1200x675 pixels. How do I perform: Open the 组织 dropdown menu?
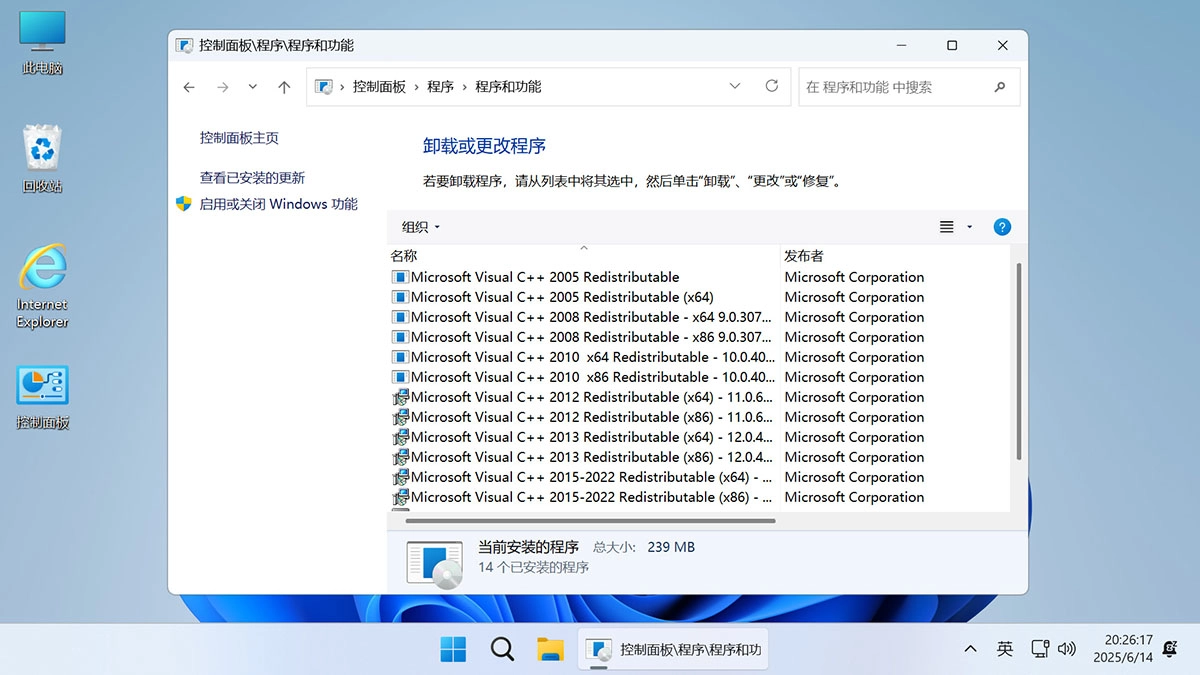click(x=419, y=227)
